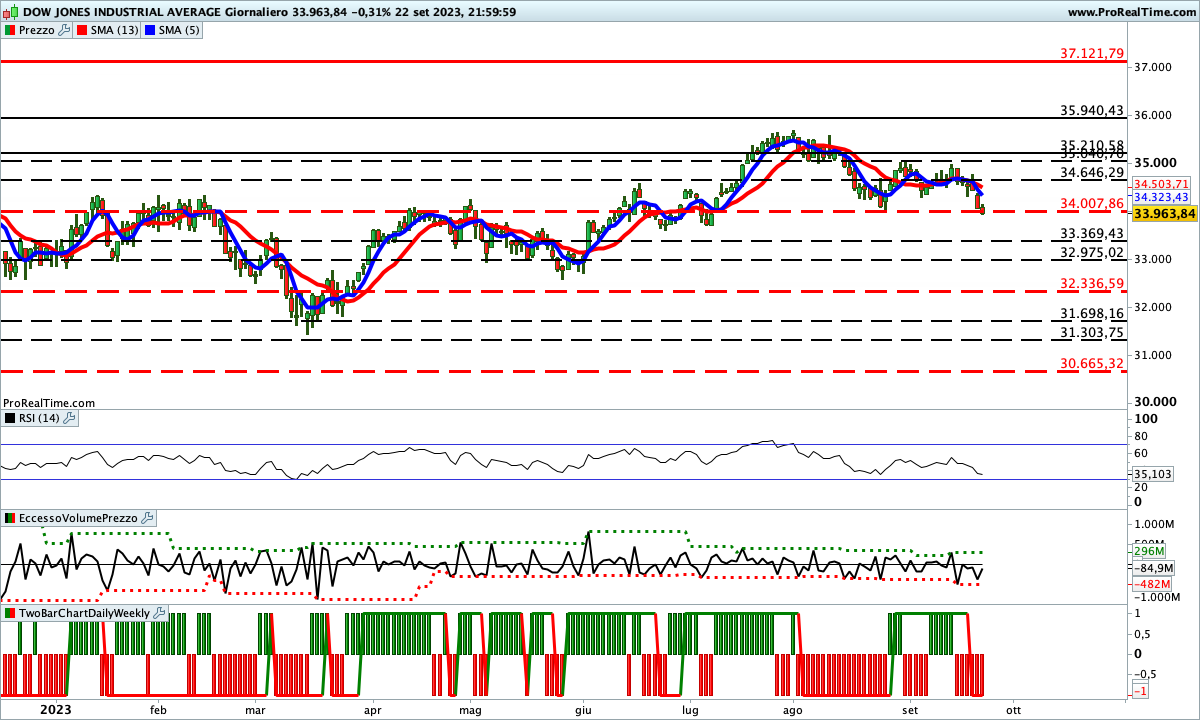Open RSI (14) settings wrench icon
Viewport: 1200px width, 720px height.
coord(70,418)
